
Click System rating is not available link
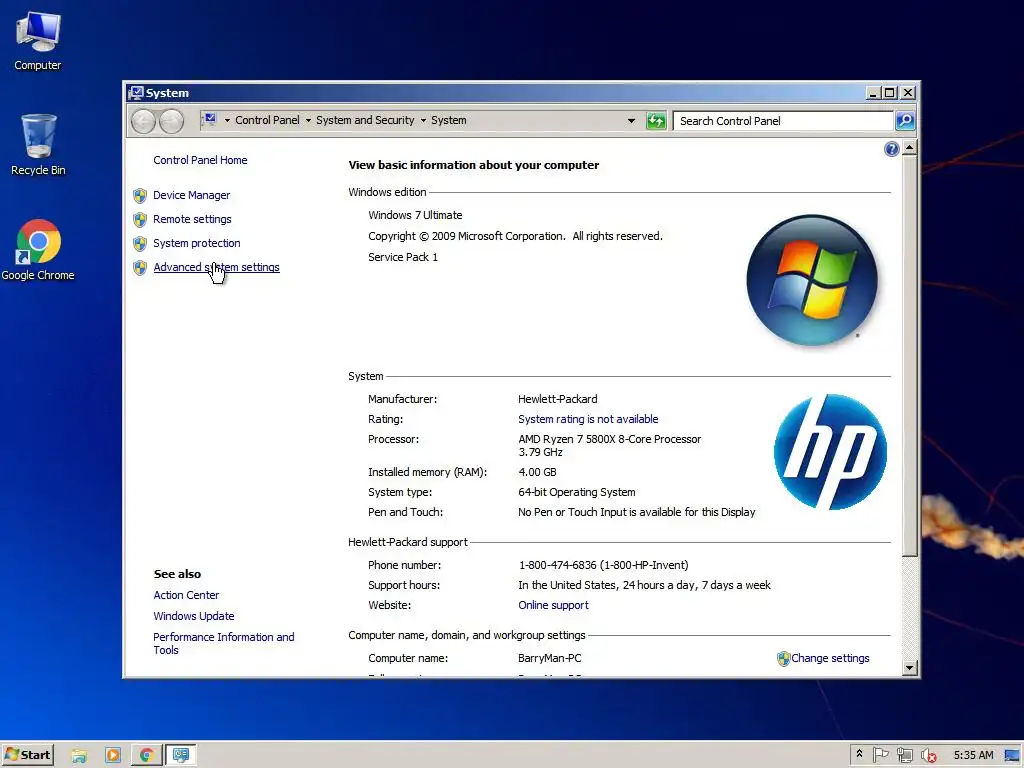pos(588,419)
